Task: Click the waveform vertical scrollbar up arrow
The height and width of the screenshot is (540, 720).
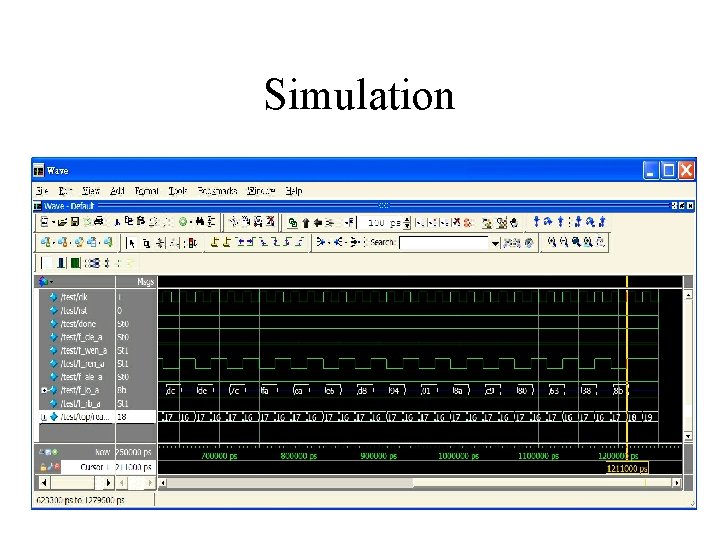Action: (x=688, y=295)
